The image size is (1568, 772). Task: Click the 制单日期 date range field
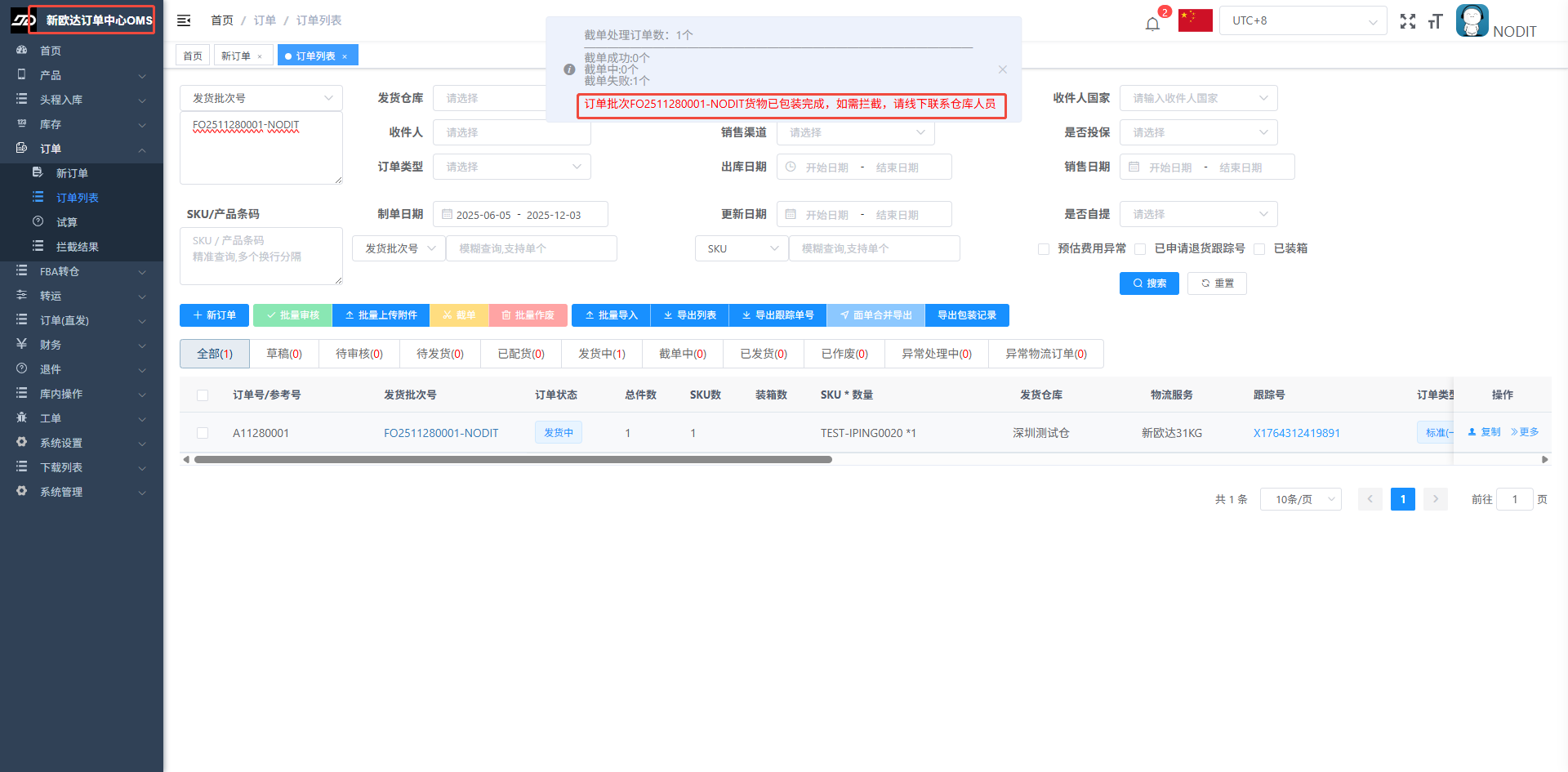point(519,215)
